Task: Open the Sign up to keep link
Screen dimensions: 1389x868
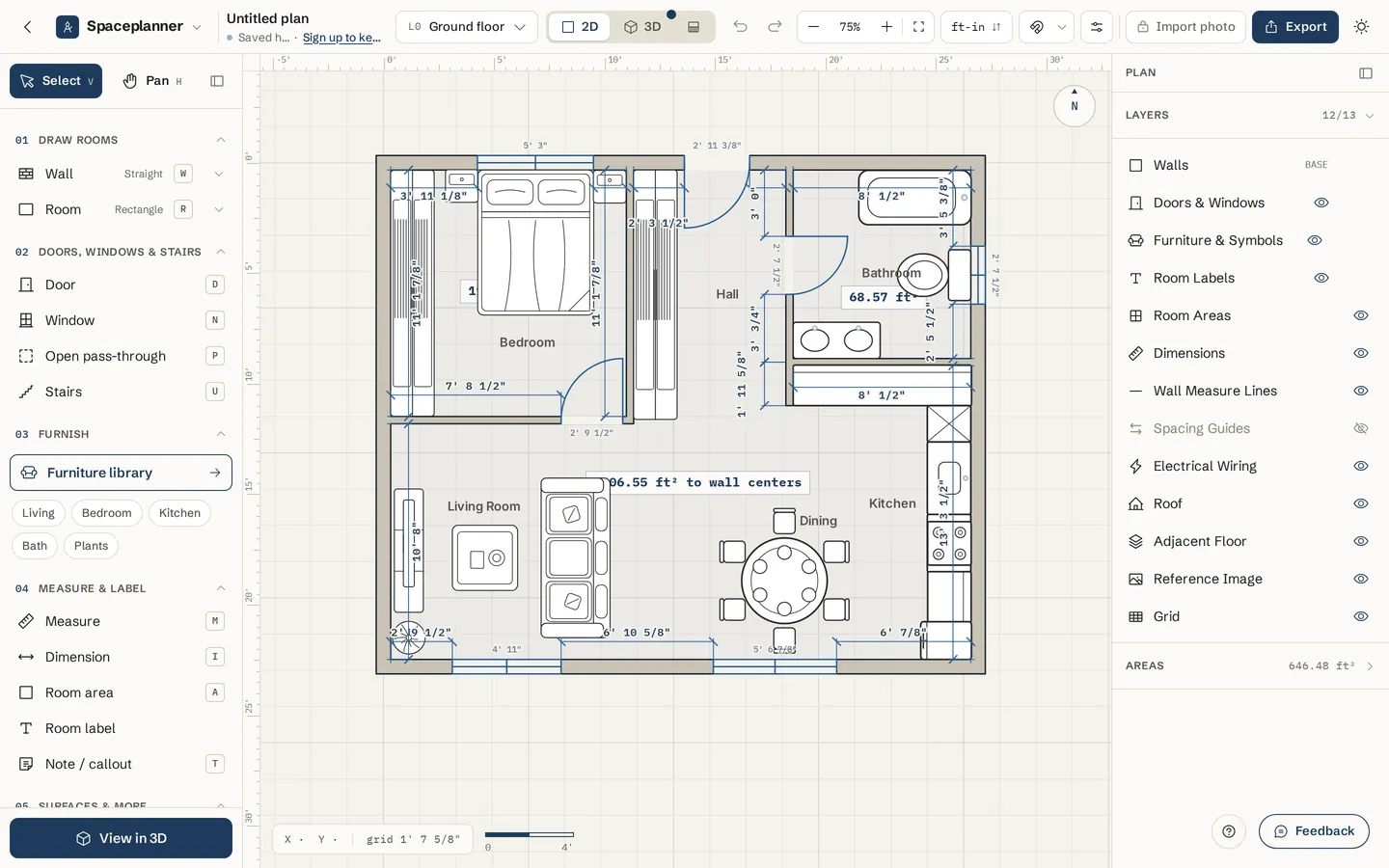Action: point(341,38)
